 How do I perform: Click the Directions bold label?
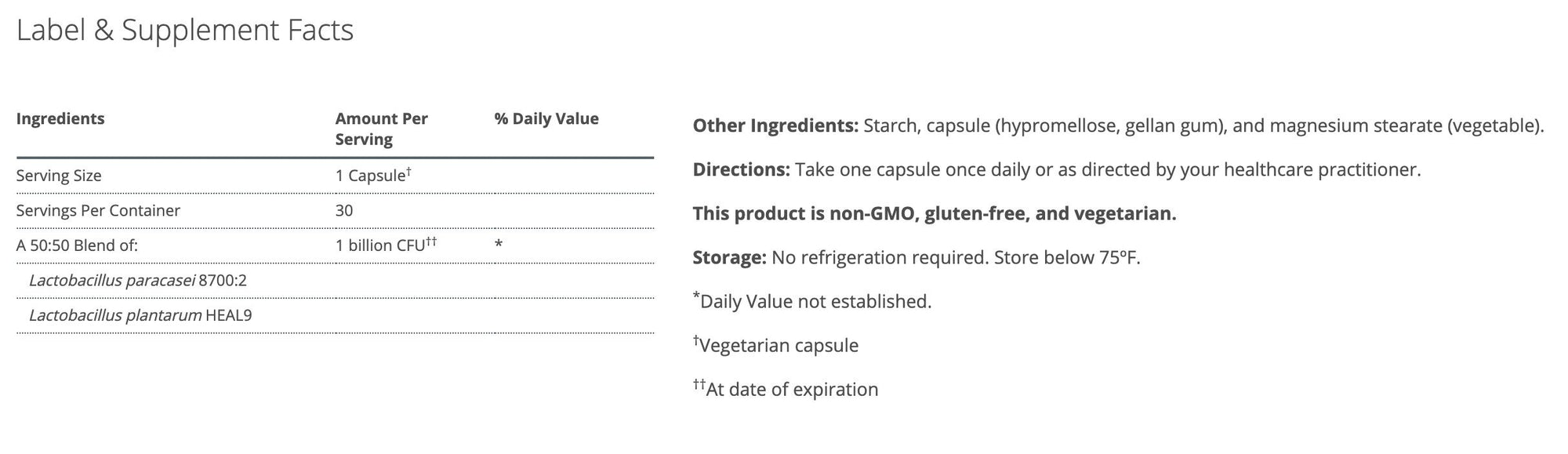[x=741, y=170]
